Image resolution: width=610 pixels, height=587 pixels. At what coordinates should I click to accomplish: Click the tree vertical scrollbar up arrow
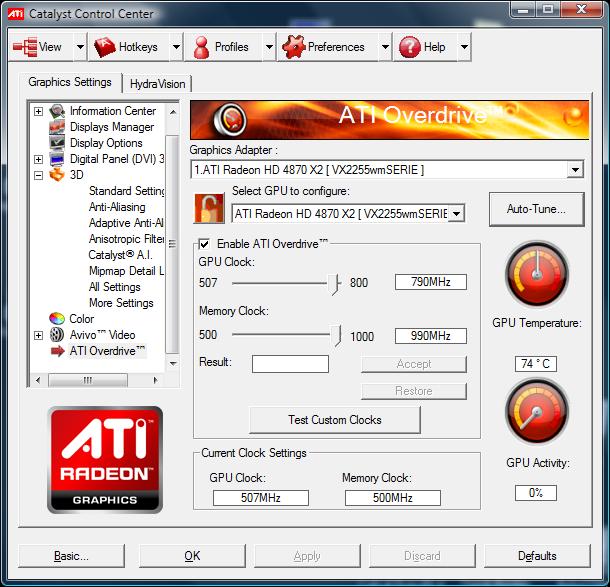coord(173,112)
